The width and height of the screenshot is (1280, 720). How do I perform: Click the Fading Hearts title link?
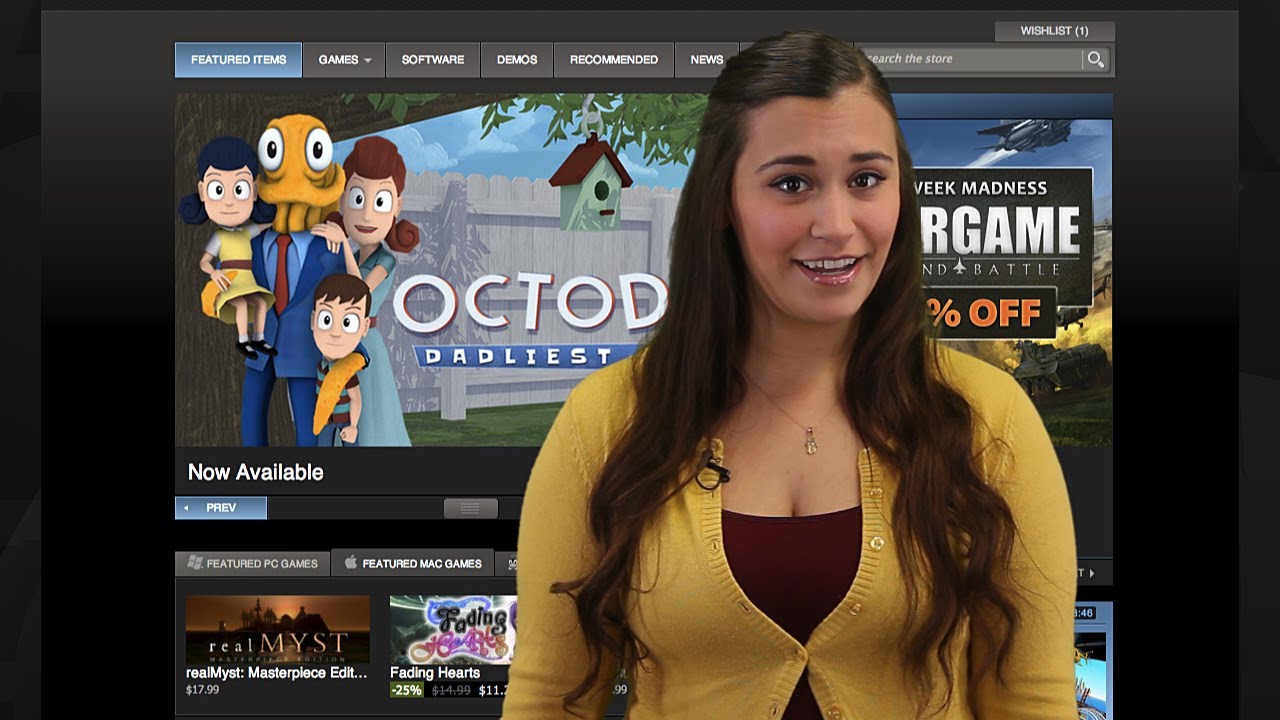tap(435, 673)
